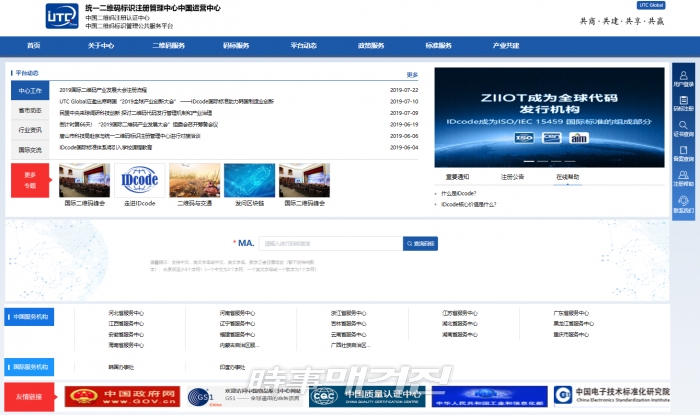
Task: Click the UTC Global badge
Action: coord(651,5)
